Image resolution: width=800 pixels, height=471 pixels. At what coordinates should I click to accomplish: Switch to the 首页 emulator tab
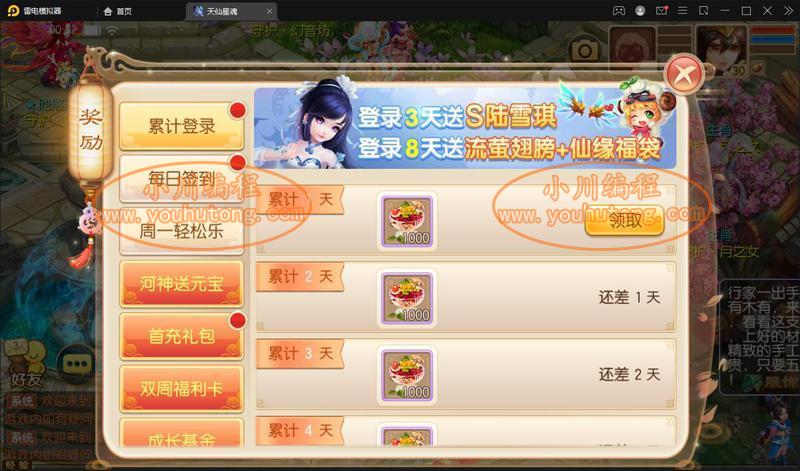point(118,11)
